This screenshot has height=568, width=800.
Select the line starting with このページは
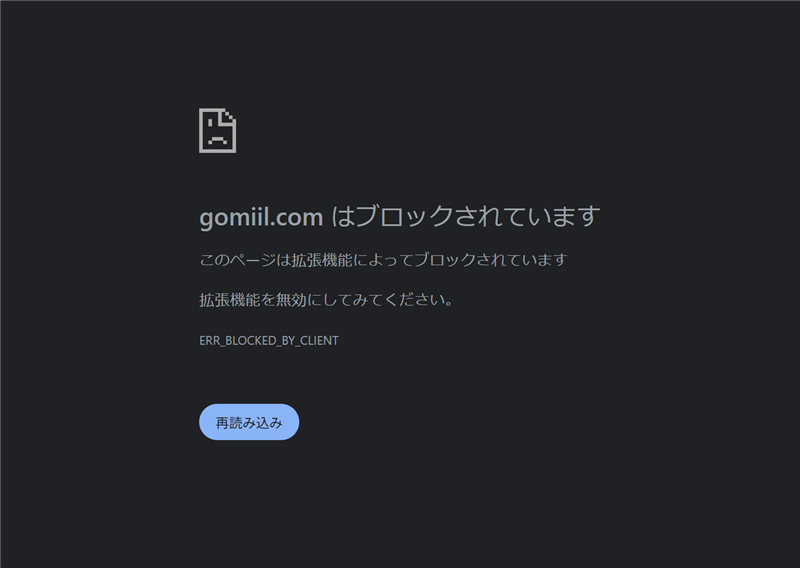[x=383, y=260]
